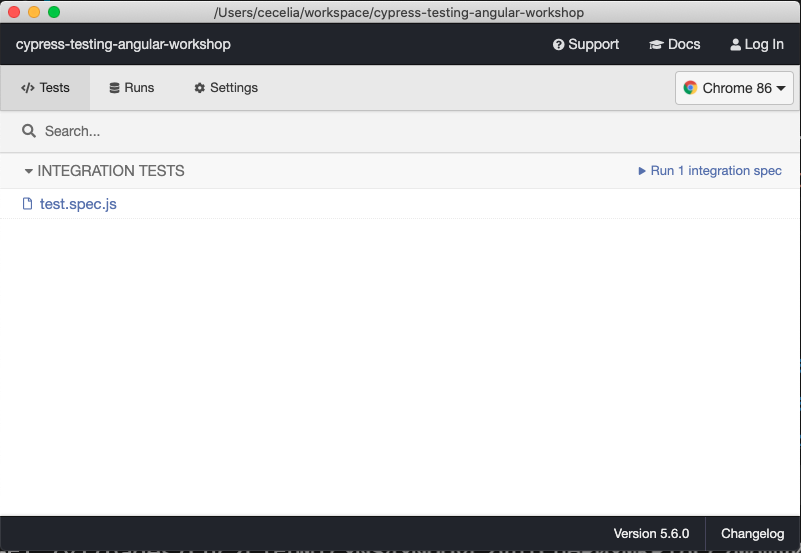Run 1 integration spec
The height and width of the screenshot is (553, 801).
click(x=710, y=171)
